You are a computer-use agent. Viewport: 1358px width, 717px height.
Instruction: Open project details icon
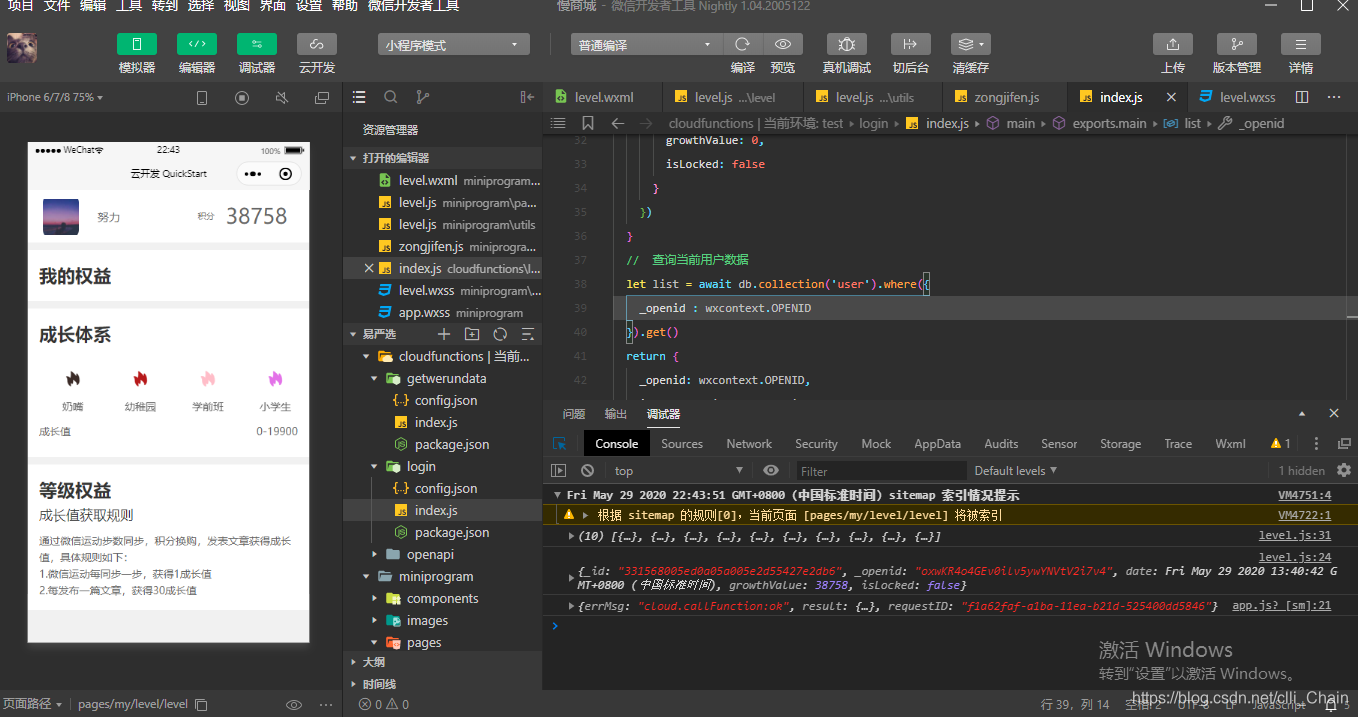click(1301, 44)
